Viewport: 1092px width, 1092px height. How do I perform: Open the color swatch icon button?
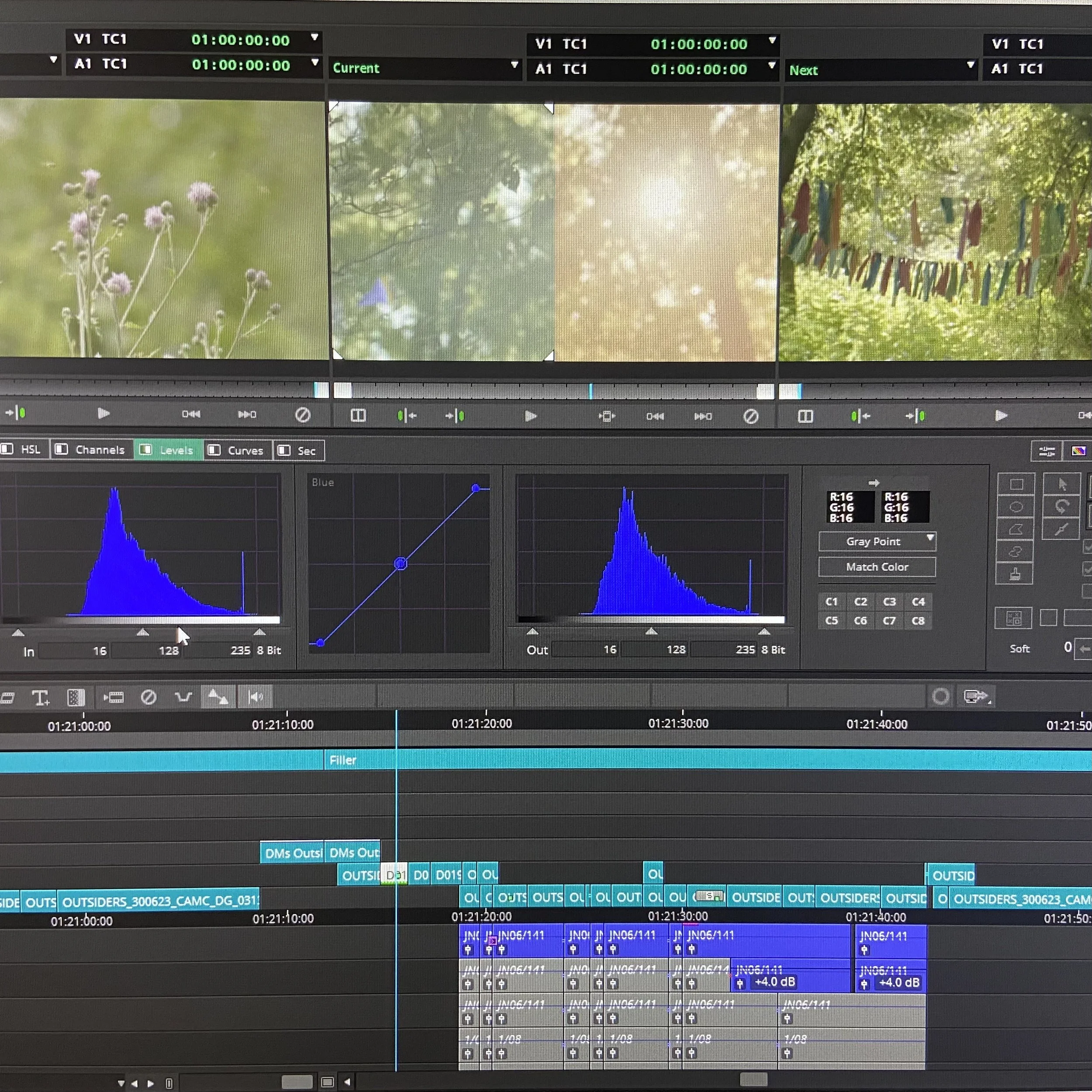(x=1078, y=451)
